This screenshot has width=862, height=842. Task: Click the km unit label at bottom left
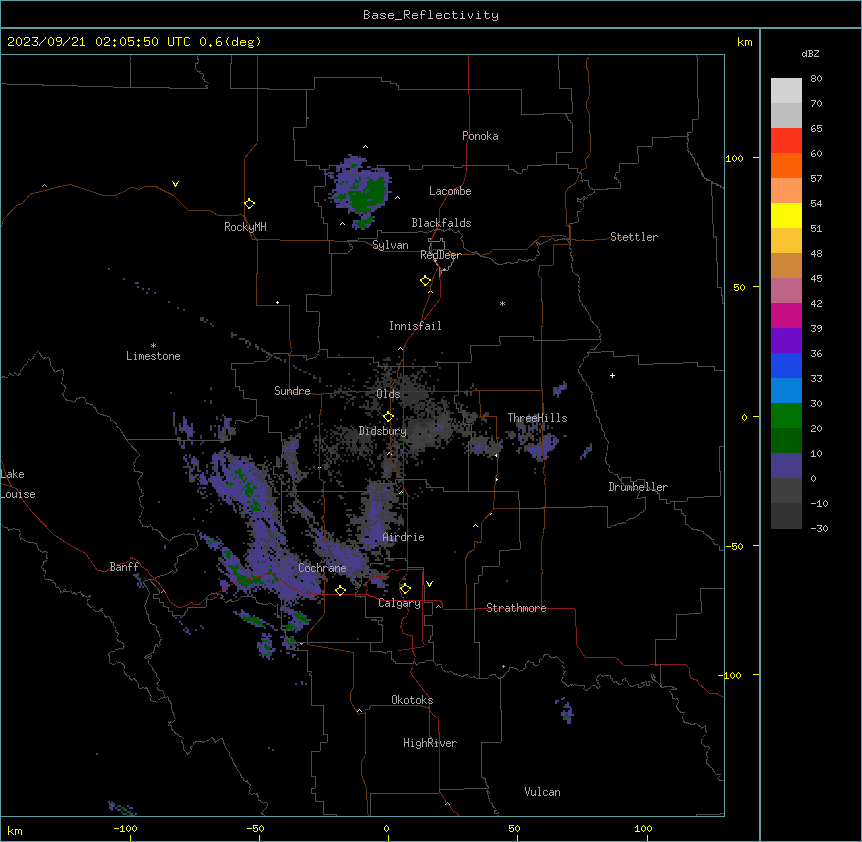14,830
